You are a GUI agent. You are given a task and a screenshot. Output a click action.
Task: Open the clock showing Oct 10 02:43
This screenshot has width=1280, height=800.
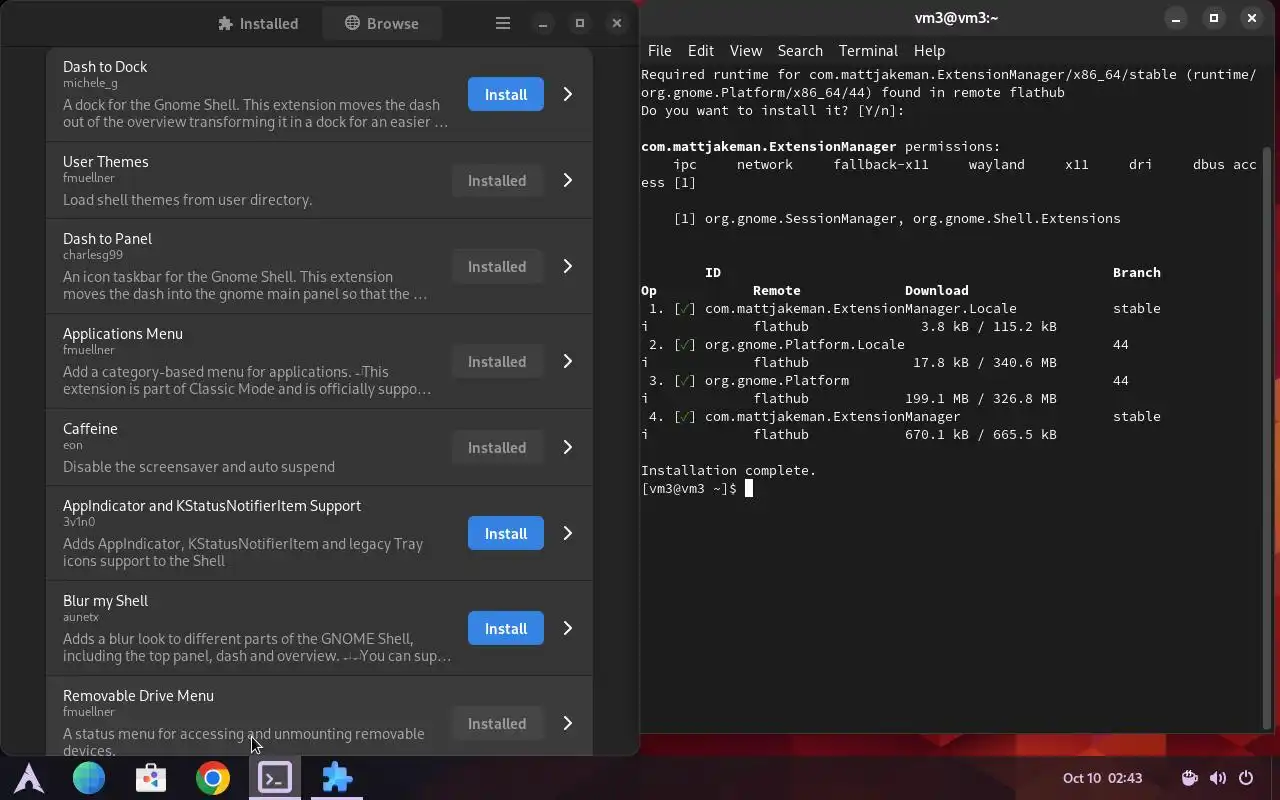1102,778
